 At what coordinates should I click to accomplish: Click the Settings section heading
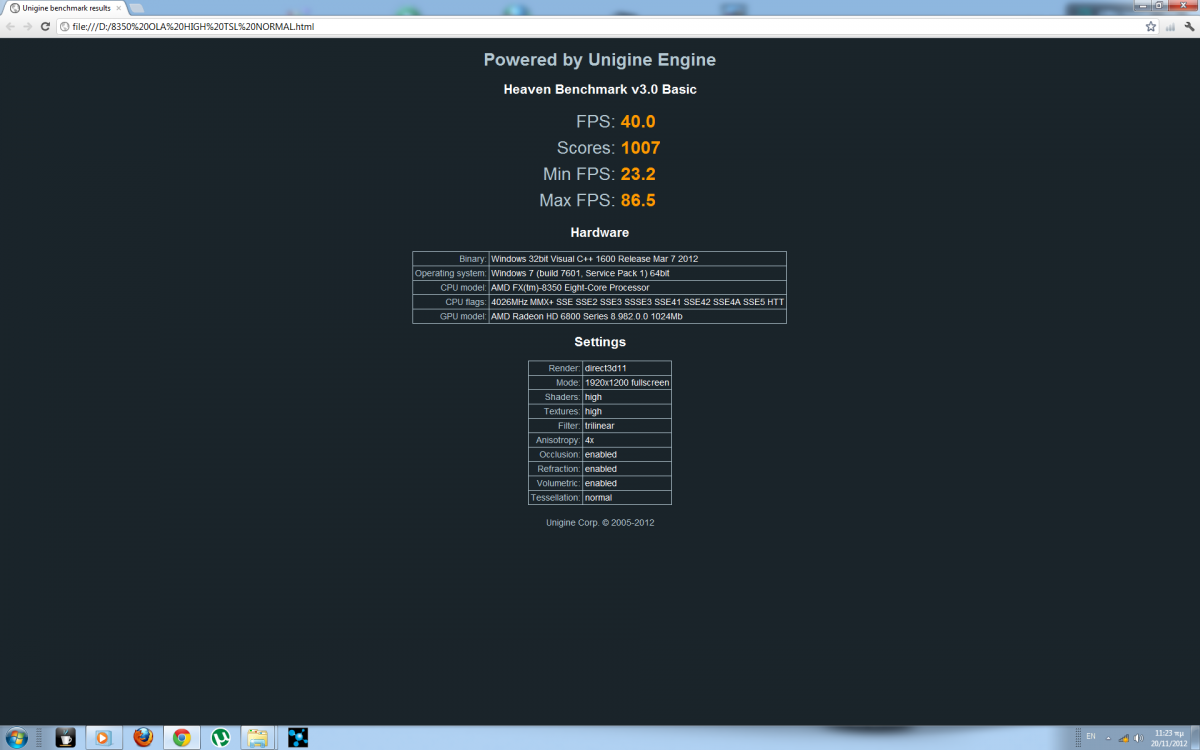click(x=600, y=342)
